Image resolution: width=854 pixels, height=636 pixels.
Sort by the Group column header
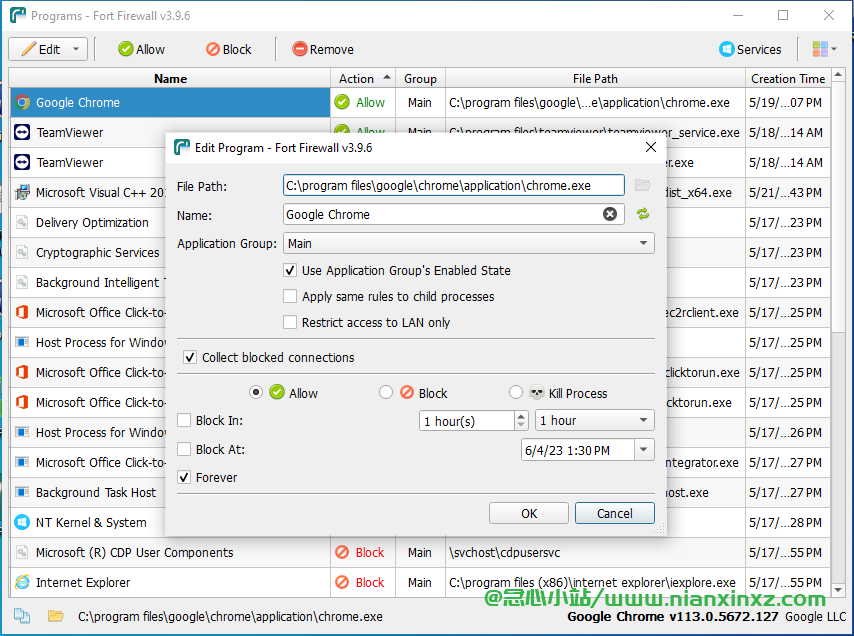click(420, 79)
